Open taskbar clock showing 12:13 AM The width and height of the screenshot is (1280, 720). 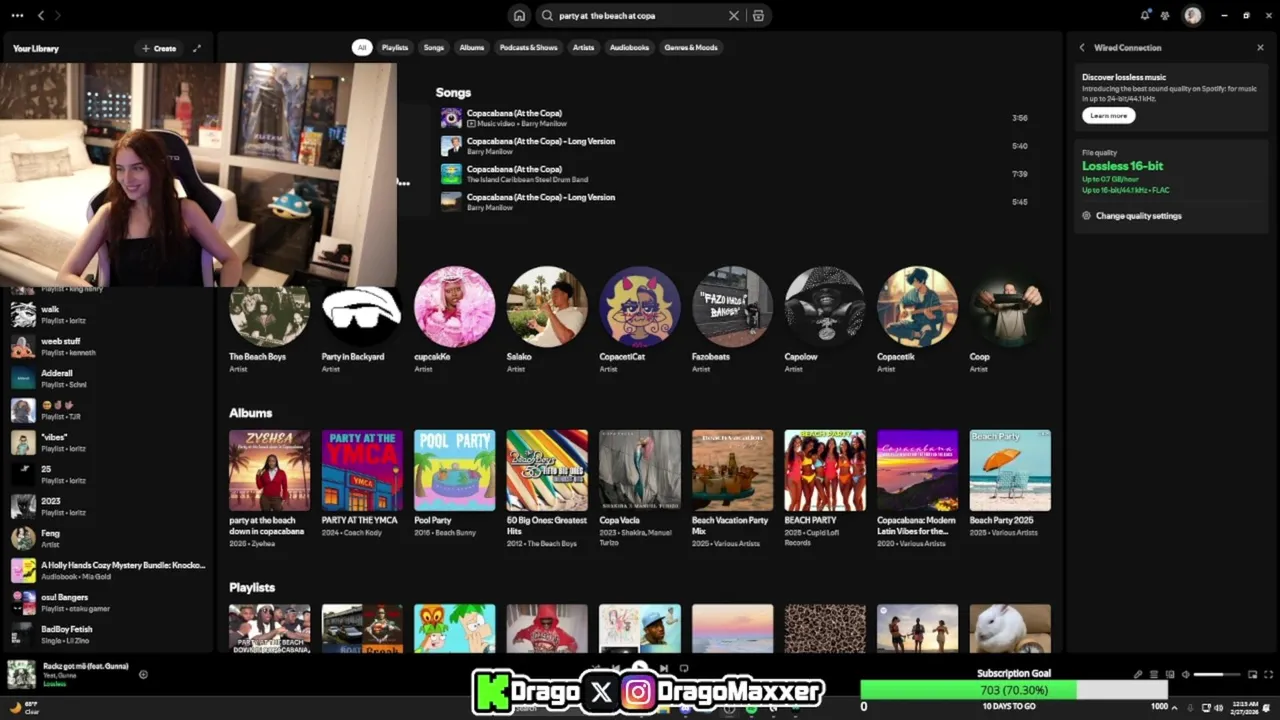pos(1245,707)
